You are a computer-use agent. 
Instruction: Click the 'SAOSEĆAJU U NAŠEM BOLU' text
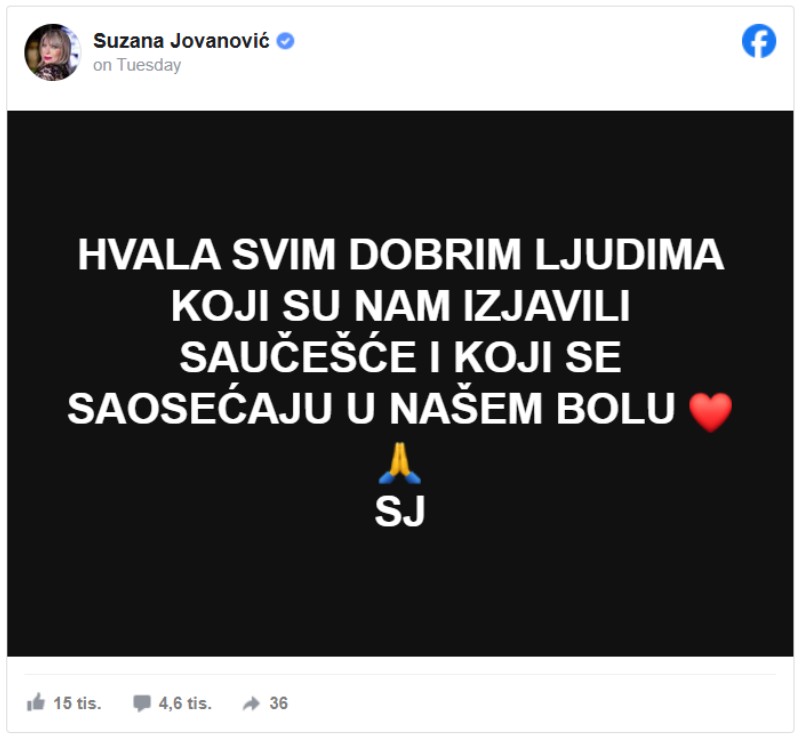pos(371,409)
